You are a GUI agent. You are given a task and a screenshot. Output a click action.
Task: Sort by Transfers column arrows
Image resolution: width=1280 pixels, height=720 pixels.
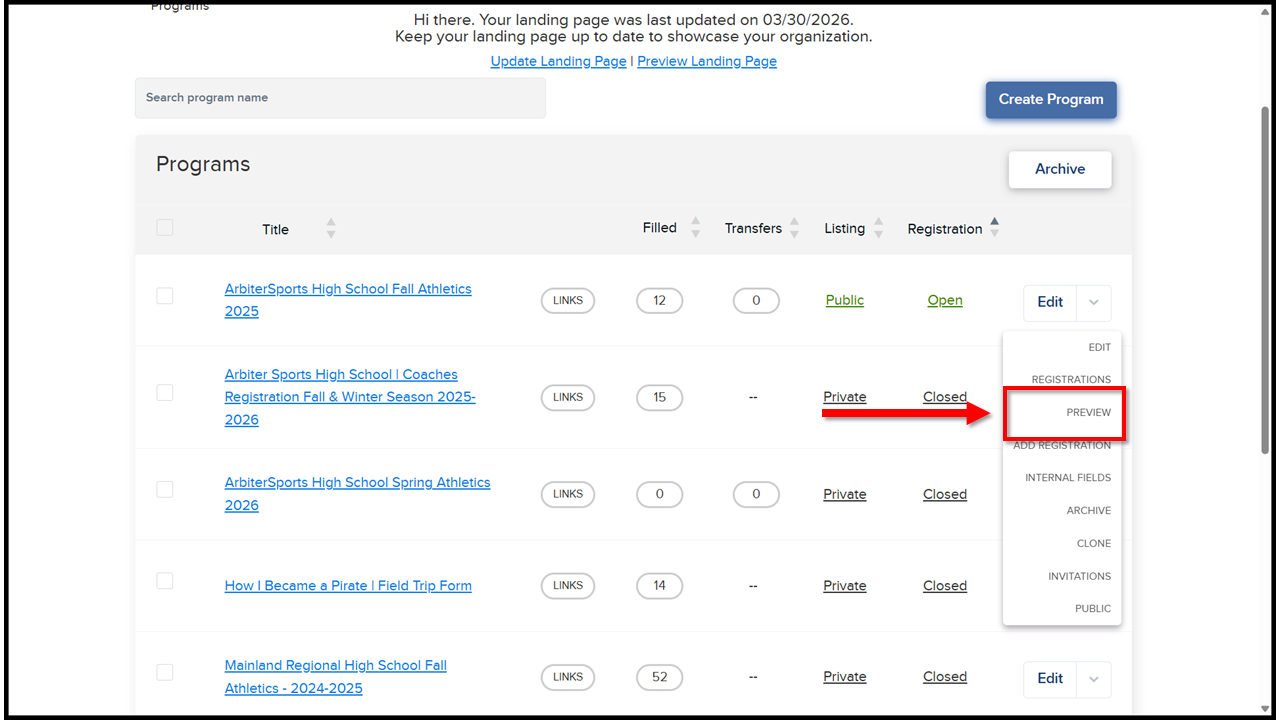tap(794, 227)
